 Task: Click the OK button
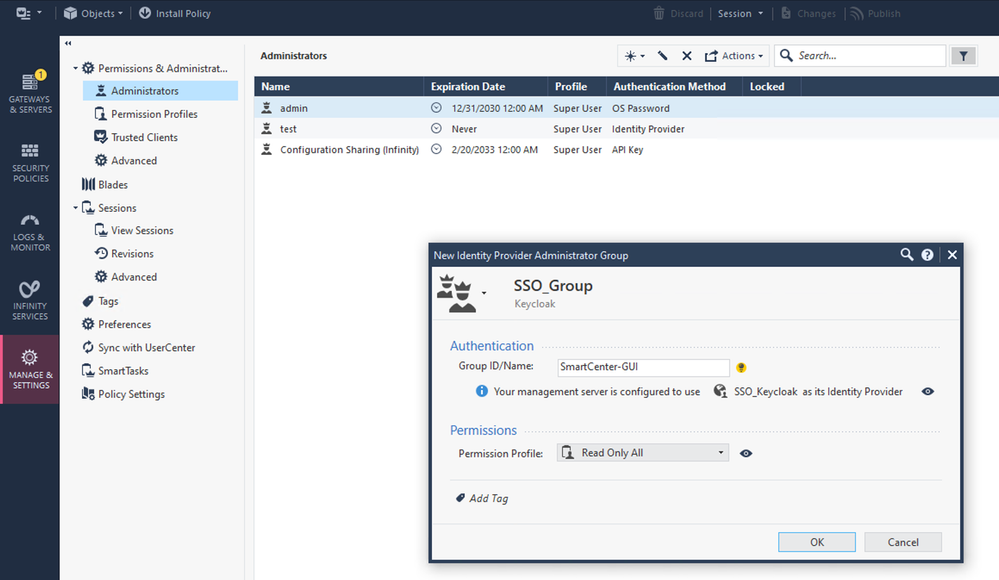(x=816, y=542)
